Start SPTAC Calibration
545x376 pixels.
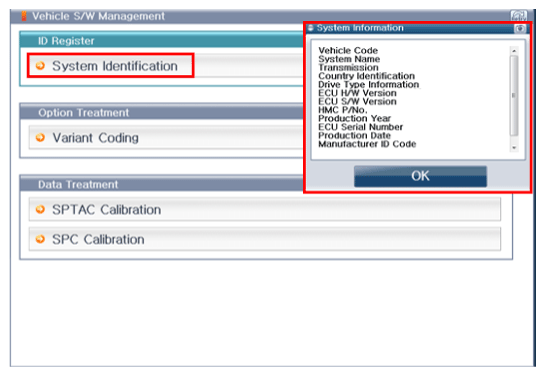tap(265, 210)
